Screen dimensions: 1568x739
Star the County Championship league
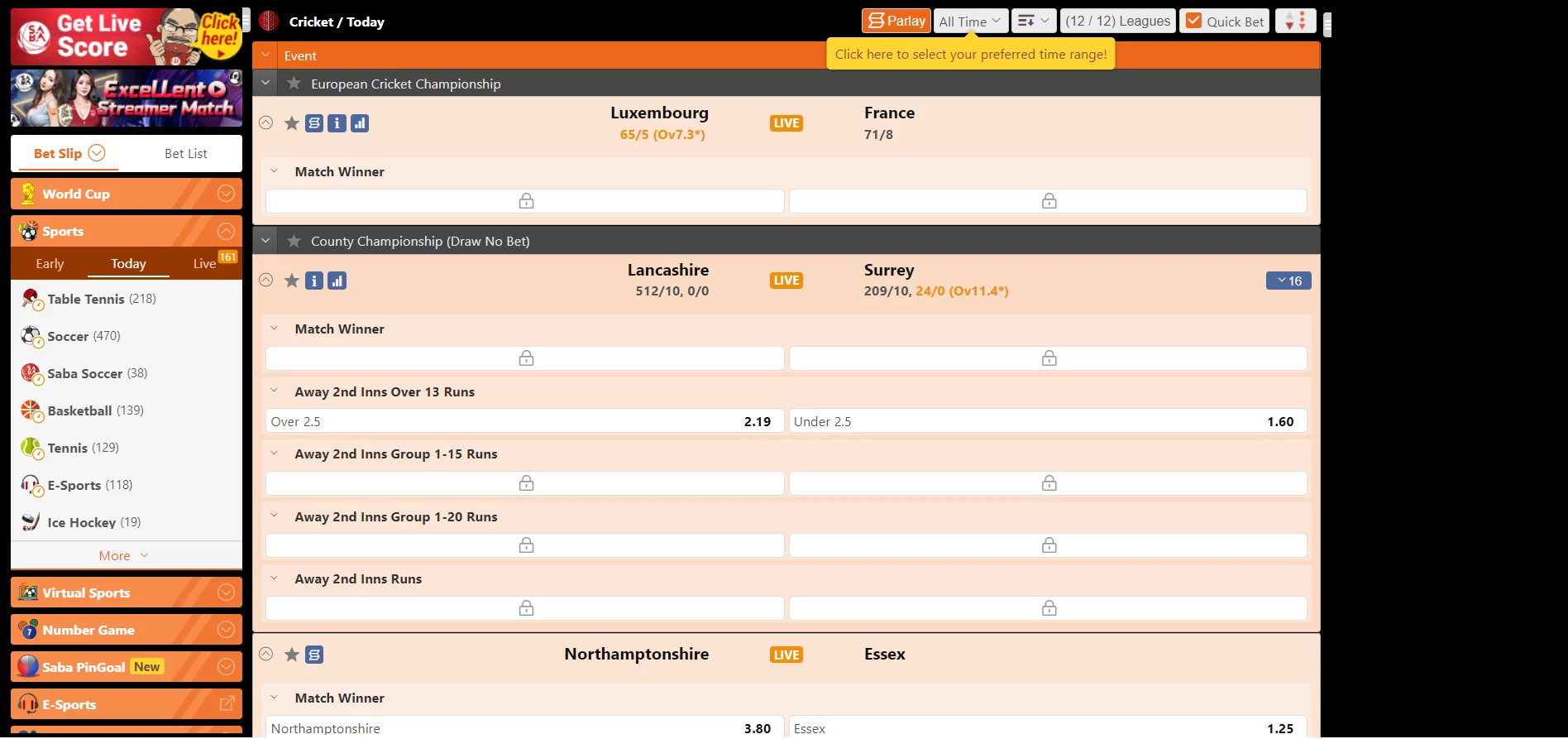[x=294, y=241]
